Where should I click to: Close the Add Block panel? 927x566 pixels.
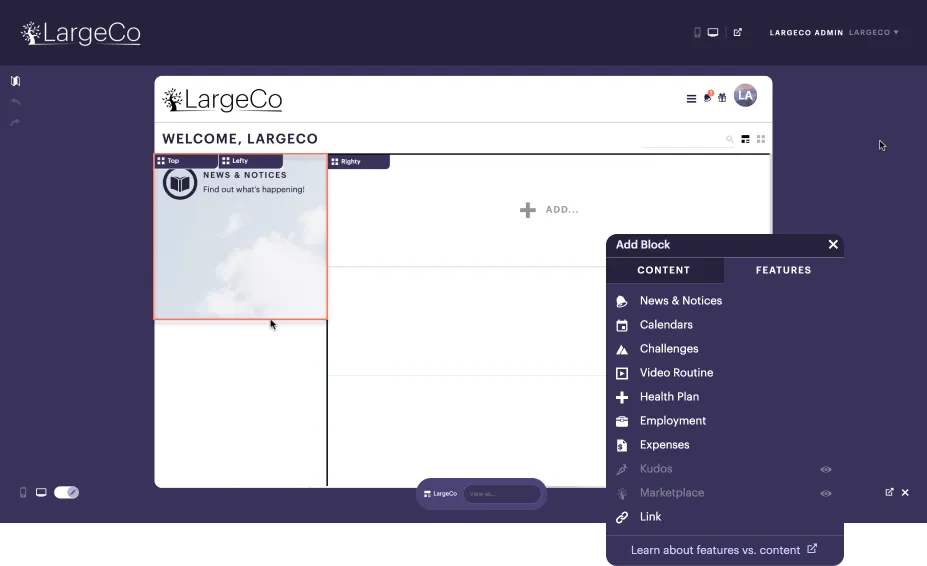tap(833, 244)
